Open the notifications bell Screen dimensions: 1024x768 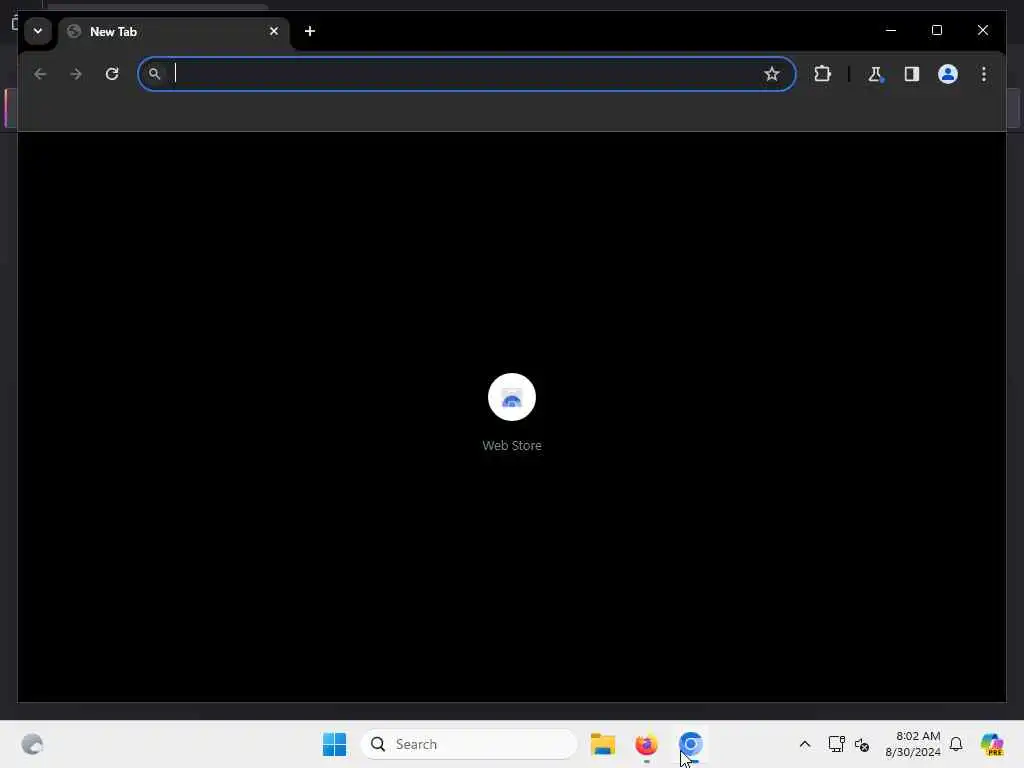click(956, 744)
